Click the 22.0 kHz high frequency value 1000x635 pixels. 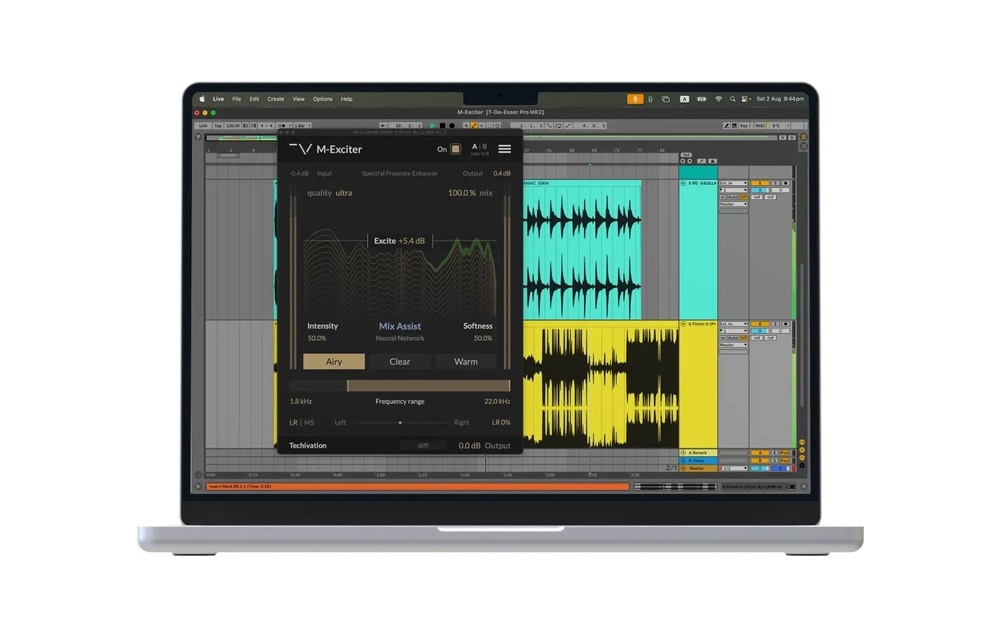point(497,401)
